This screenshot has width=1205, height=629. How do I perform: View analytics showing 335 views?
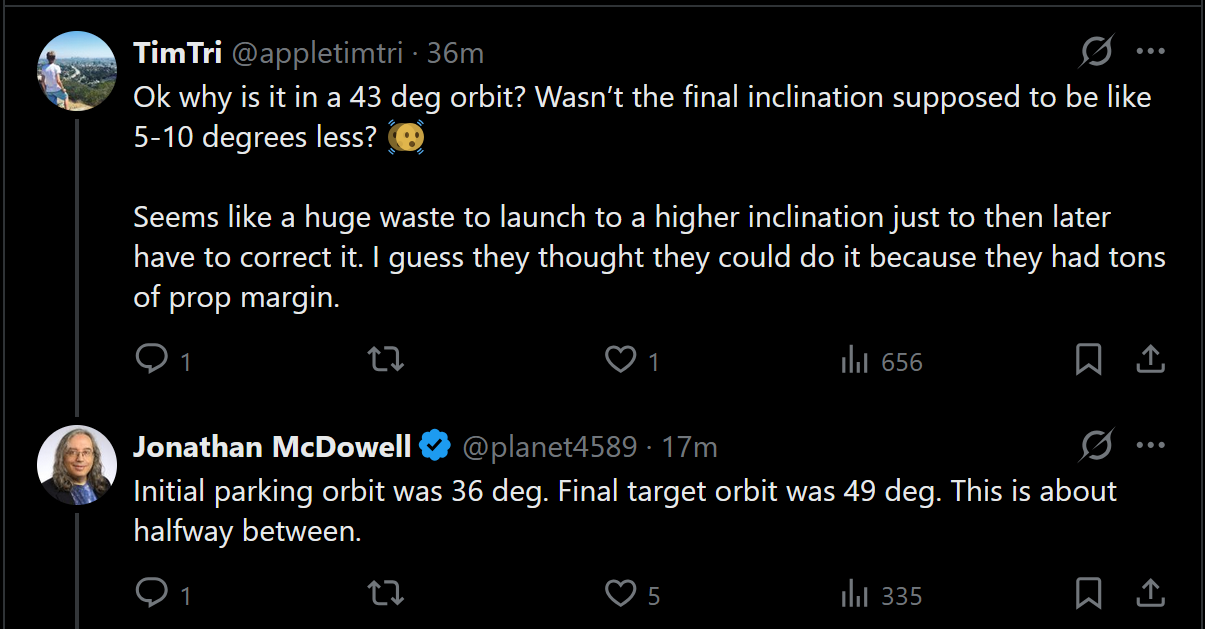pyautogui.click(x=882, y=595)
